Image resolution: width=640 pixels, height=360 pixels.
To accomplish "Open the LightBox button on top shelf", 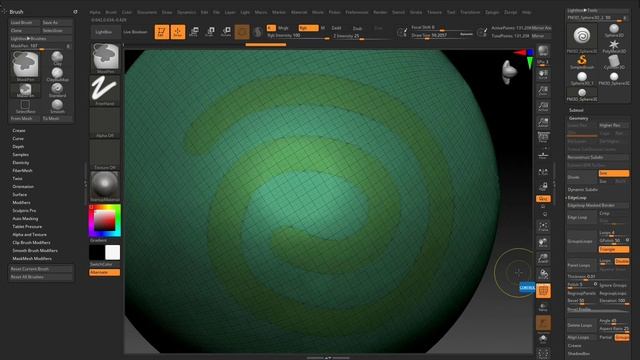I will 106,32.
